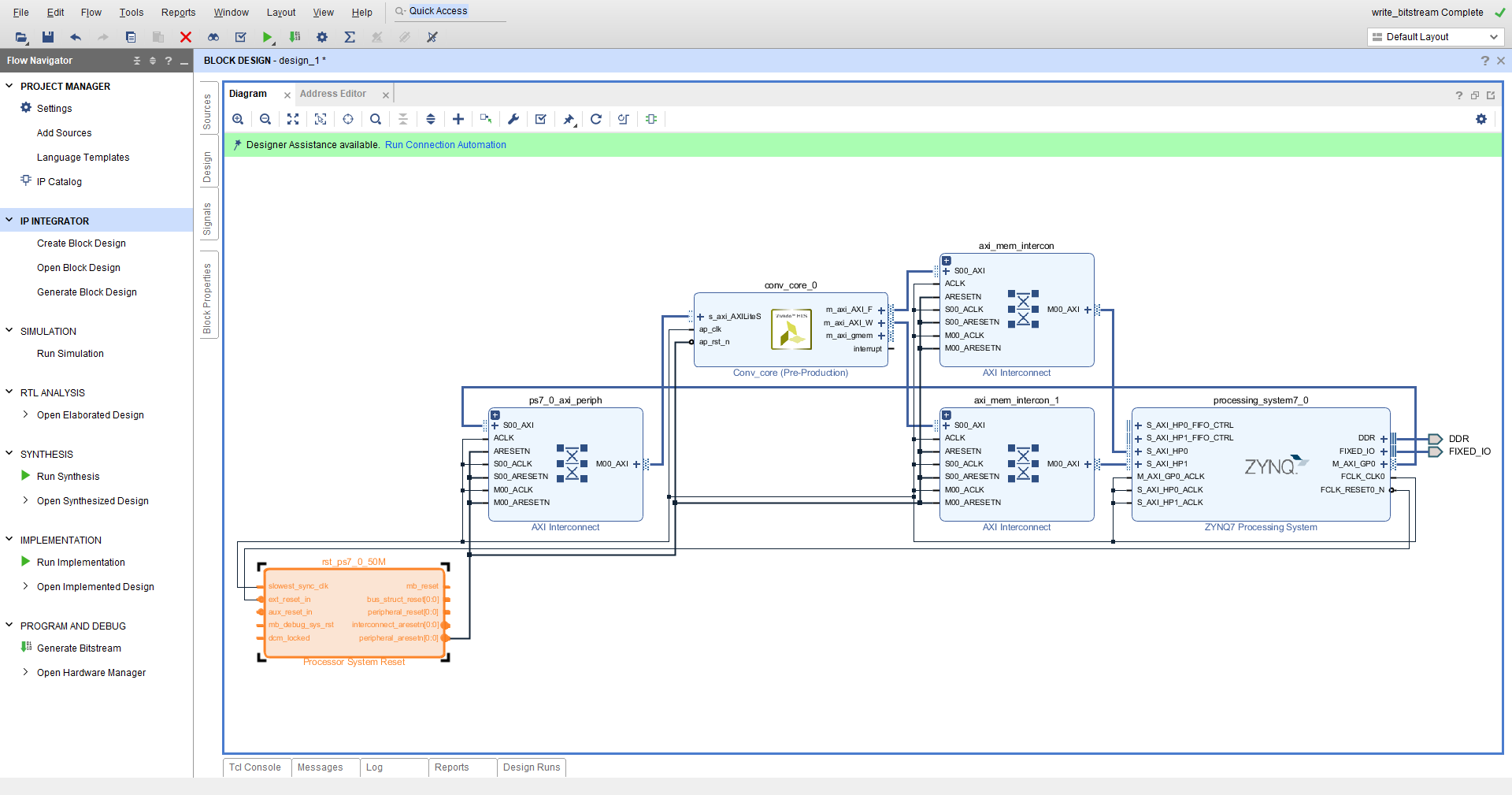Open the Reports menu

(x=178, y=13)
